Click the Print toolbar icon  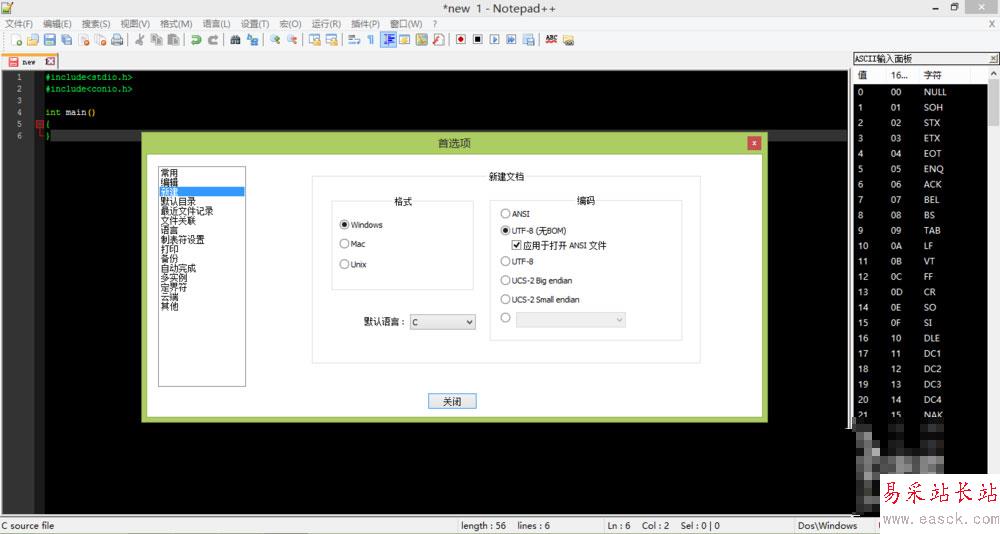(x=117, y=40)
